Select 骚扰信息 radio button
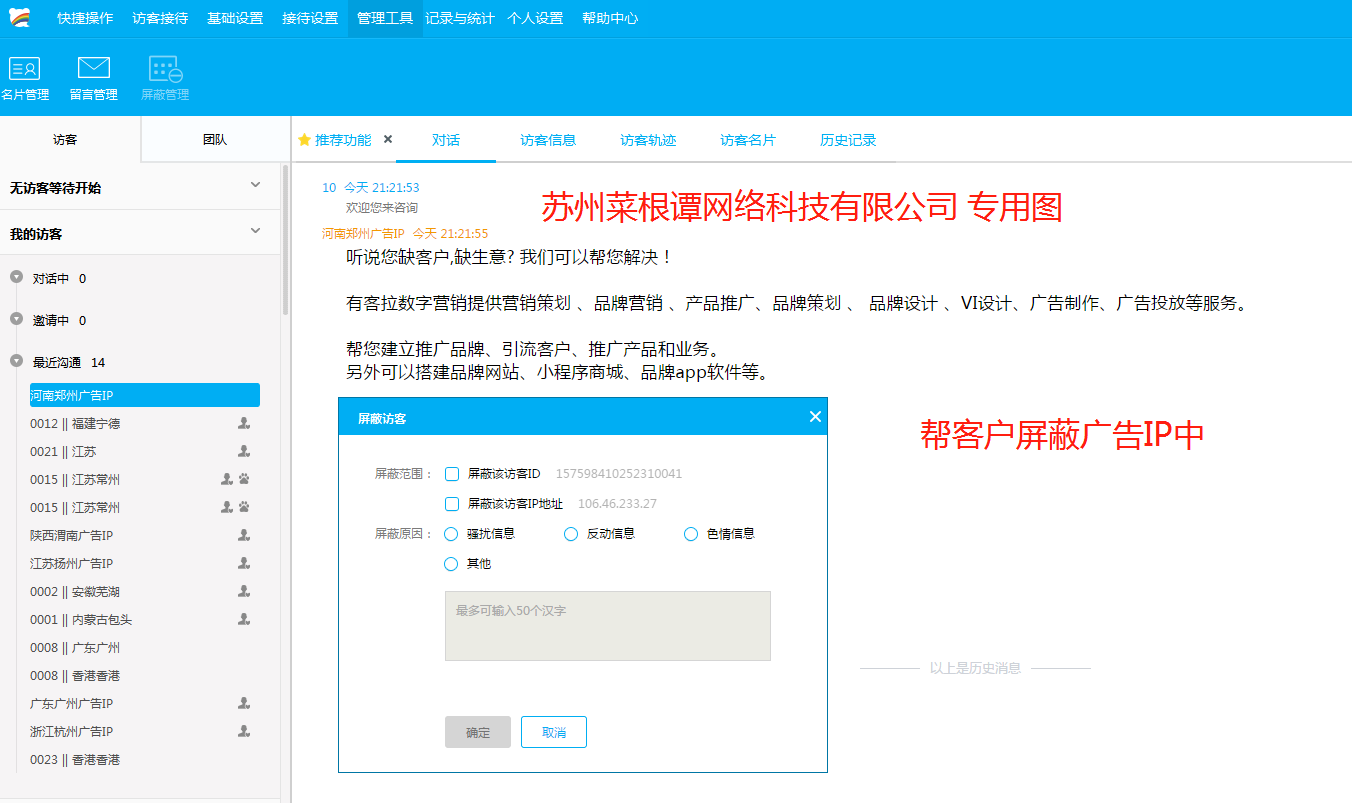Viewport: 1352px width, 803px height. (451, 534)
